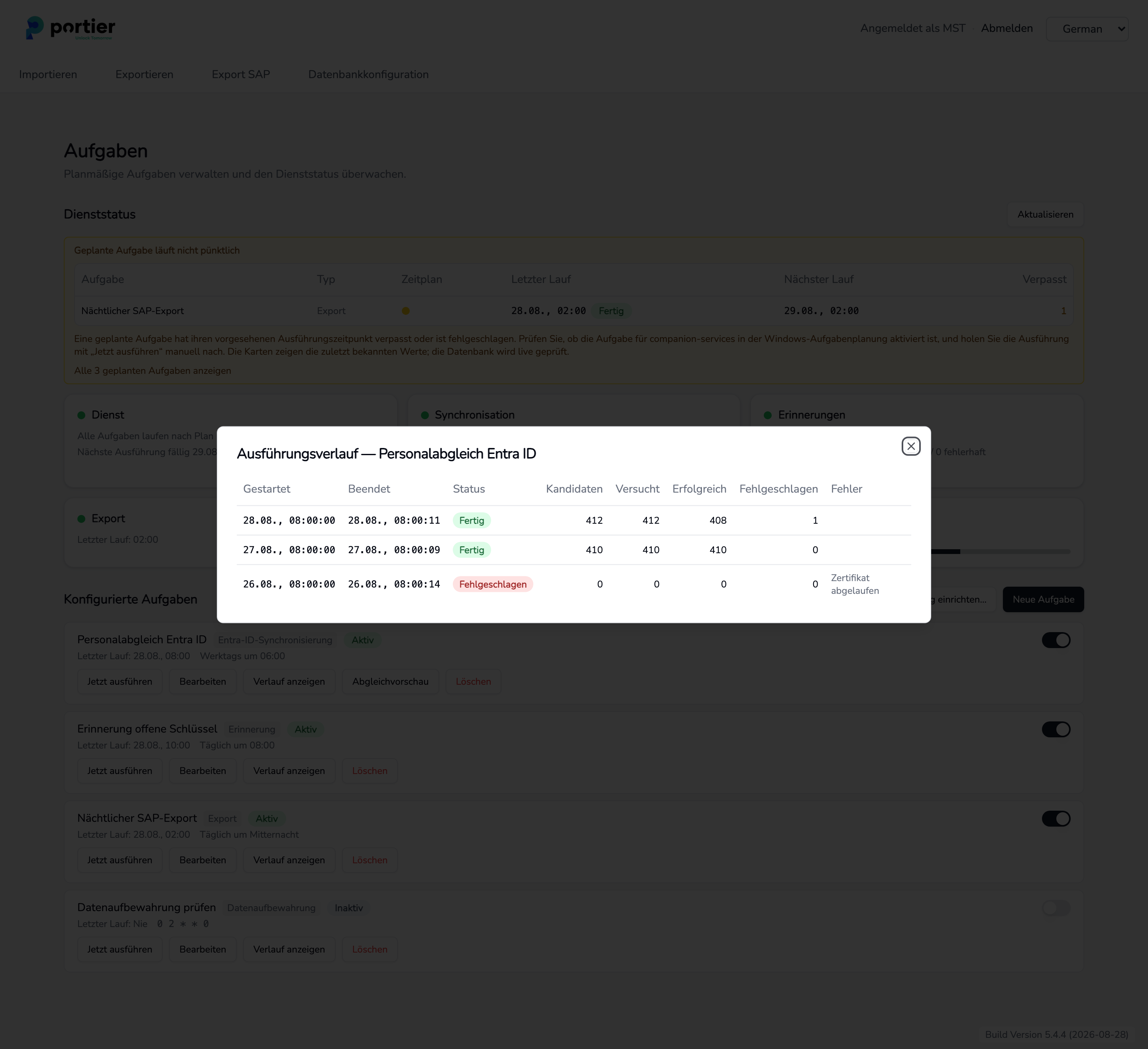
Task: Edit the Nächtlicher SAP-Export task
Action: [203, 860]
